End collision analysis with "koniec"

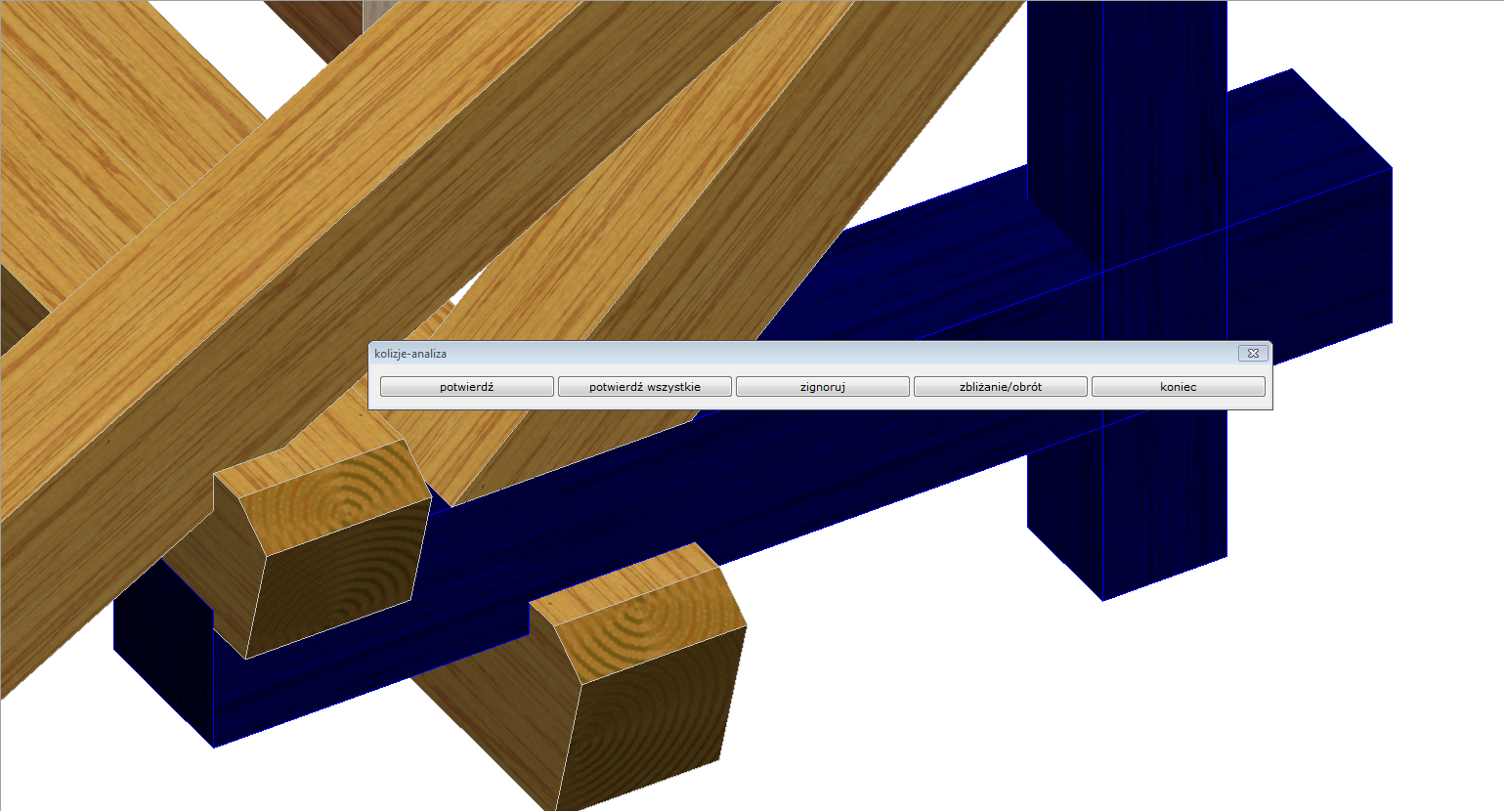point(1178,387)
